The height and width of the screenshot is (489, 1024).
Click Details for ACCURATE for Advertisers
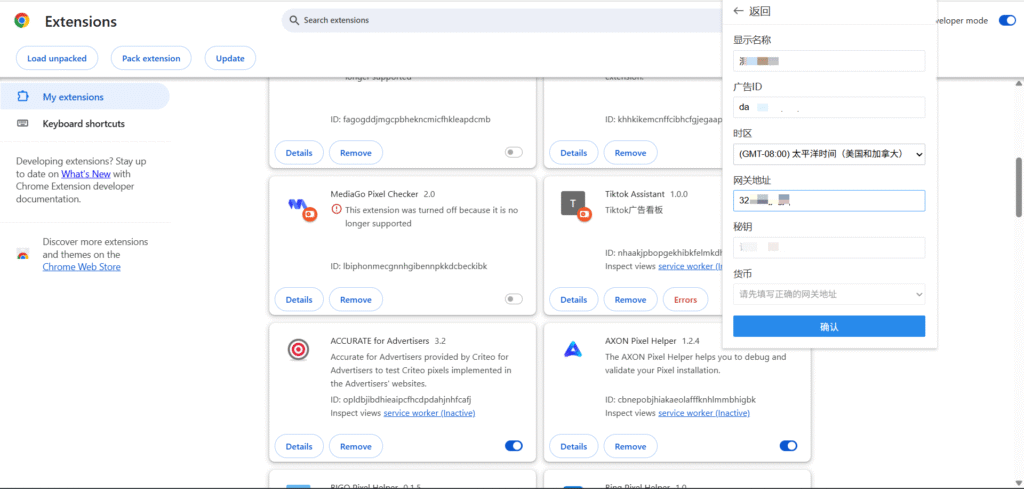299,447
